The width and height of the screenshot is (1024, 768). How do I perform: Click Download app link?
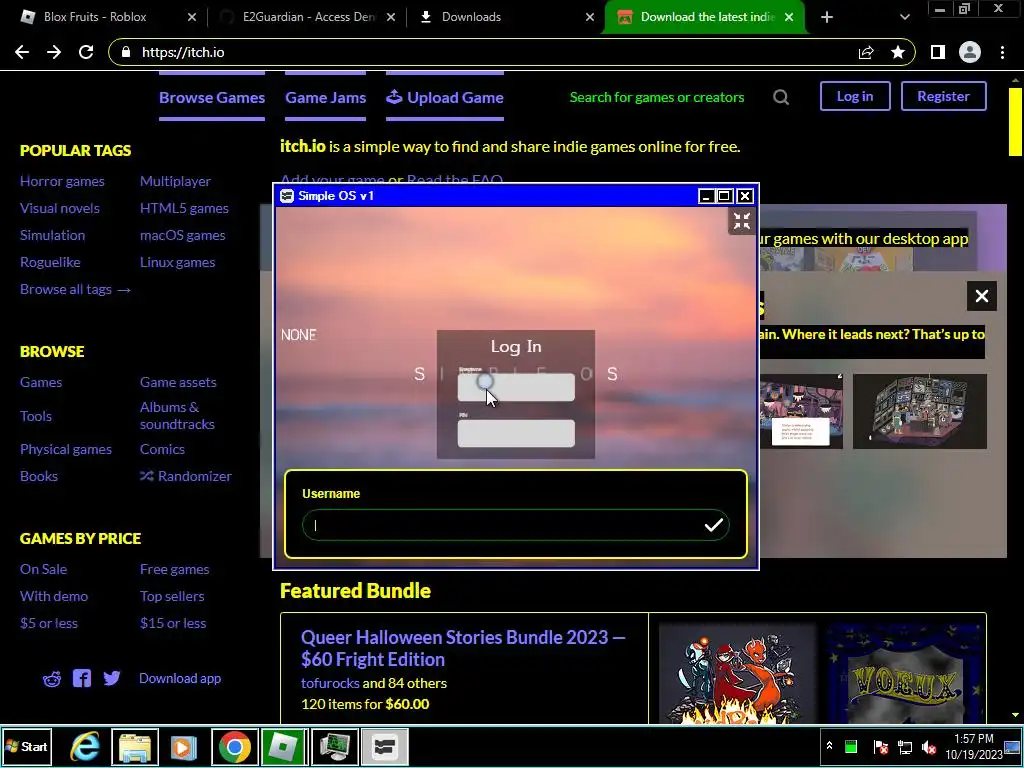click(180, 679)
